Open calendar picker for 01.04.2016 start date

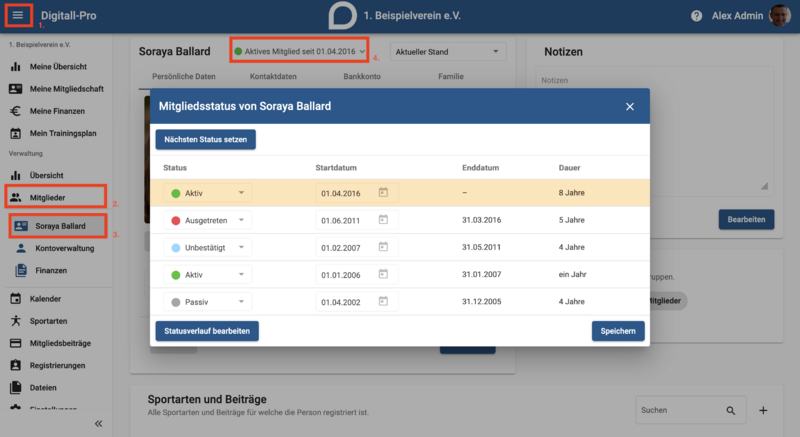tap(383, 193)
